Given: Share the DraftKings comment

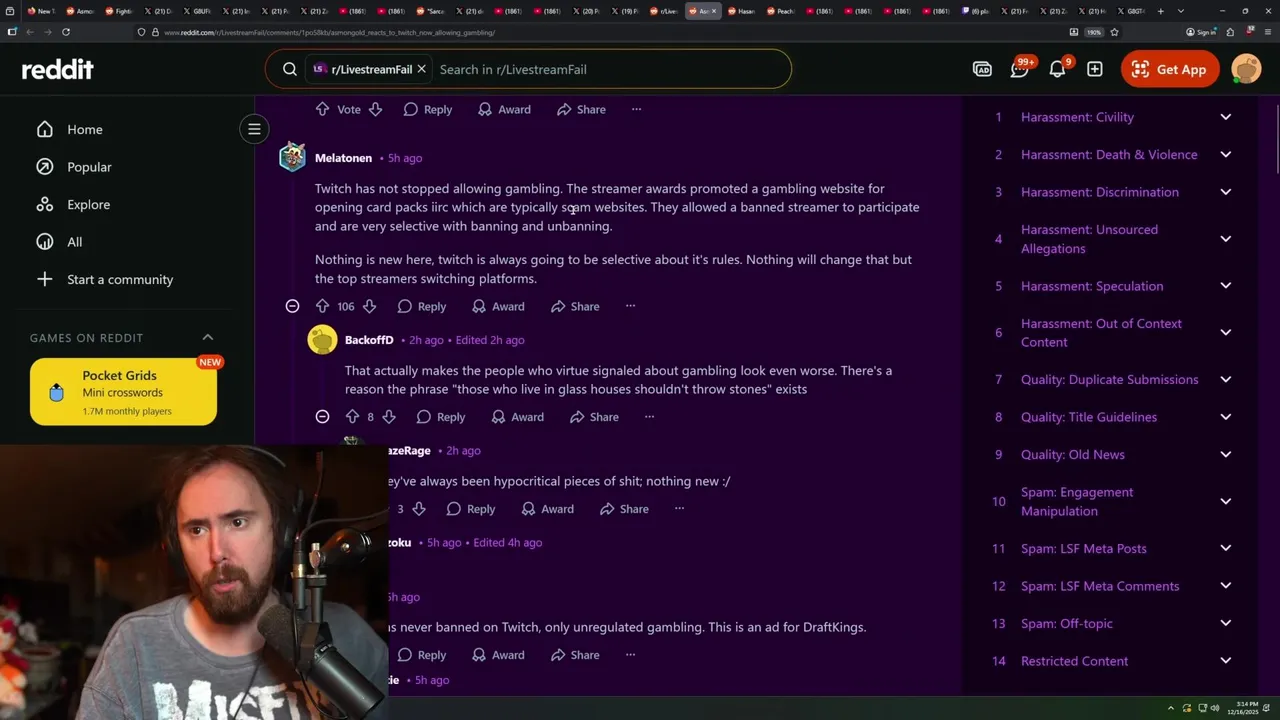Looking at the screenshot, I should 574,655.
